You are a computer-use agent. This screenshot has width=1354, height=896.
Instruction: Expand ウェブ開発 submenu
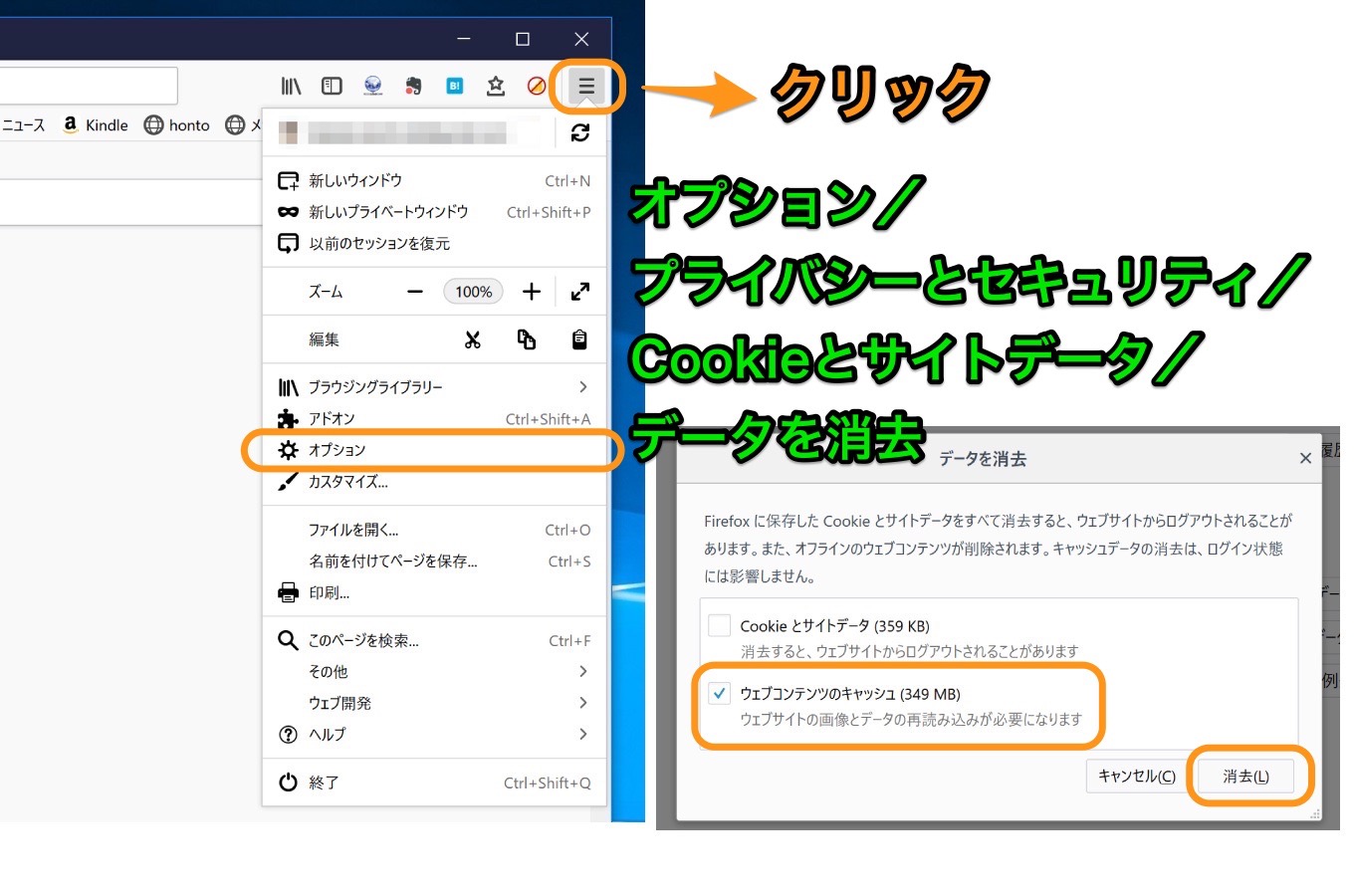(x=434, y=703)
